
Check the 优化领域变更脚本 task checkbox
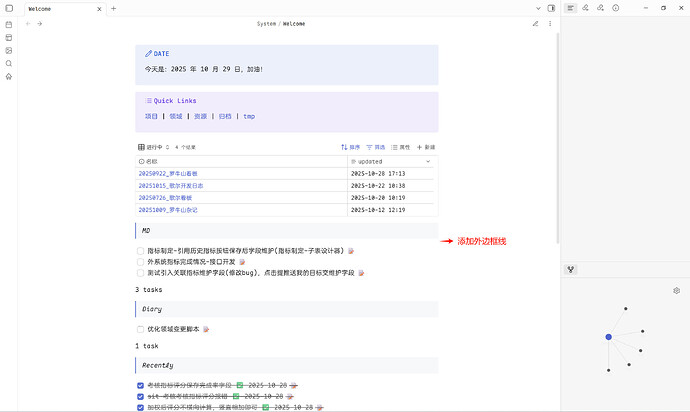[x=141, y=328]
